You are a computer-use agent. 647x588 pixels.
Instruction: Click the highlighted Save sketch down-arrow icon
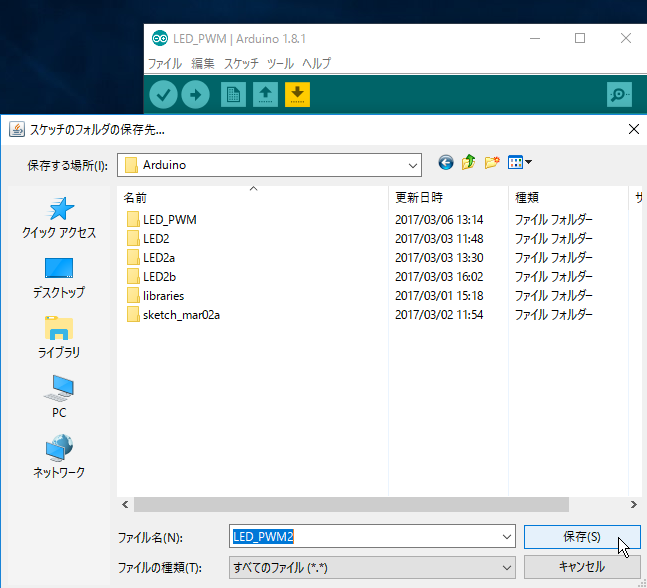297,94
